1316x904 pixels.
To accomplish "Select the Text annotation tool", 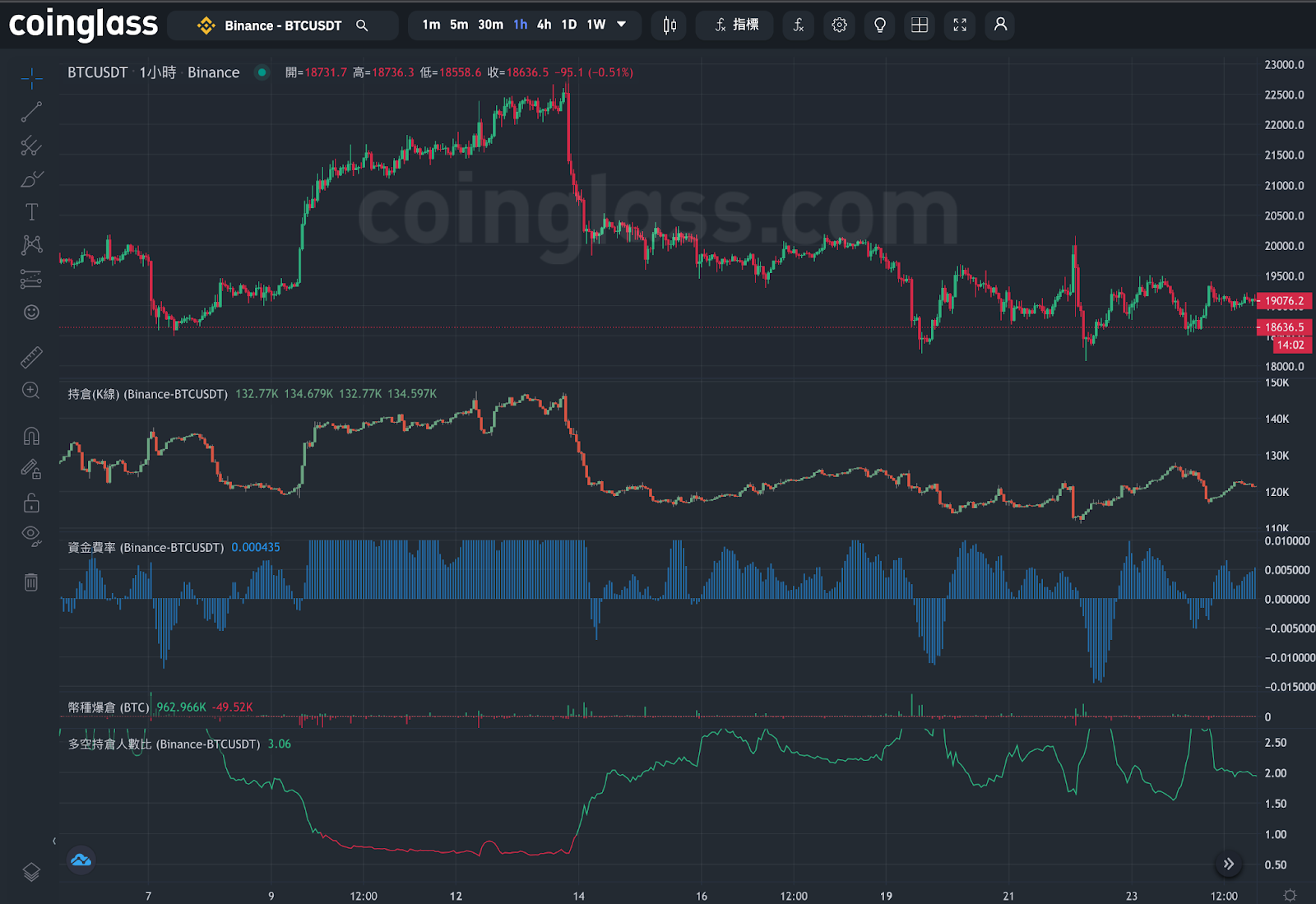I will pyautogui.click(x=31, y=212).
